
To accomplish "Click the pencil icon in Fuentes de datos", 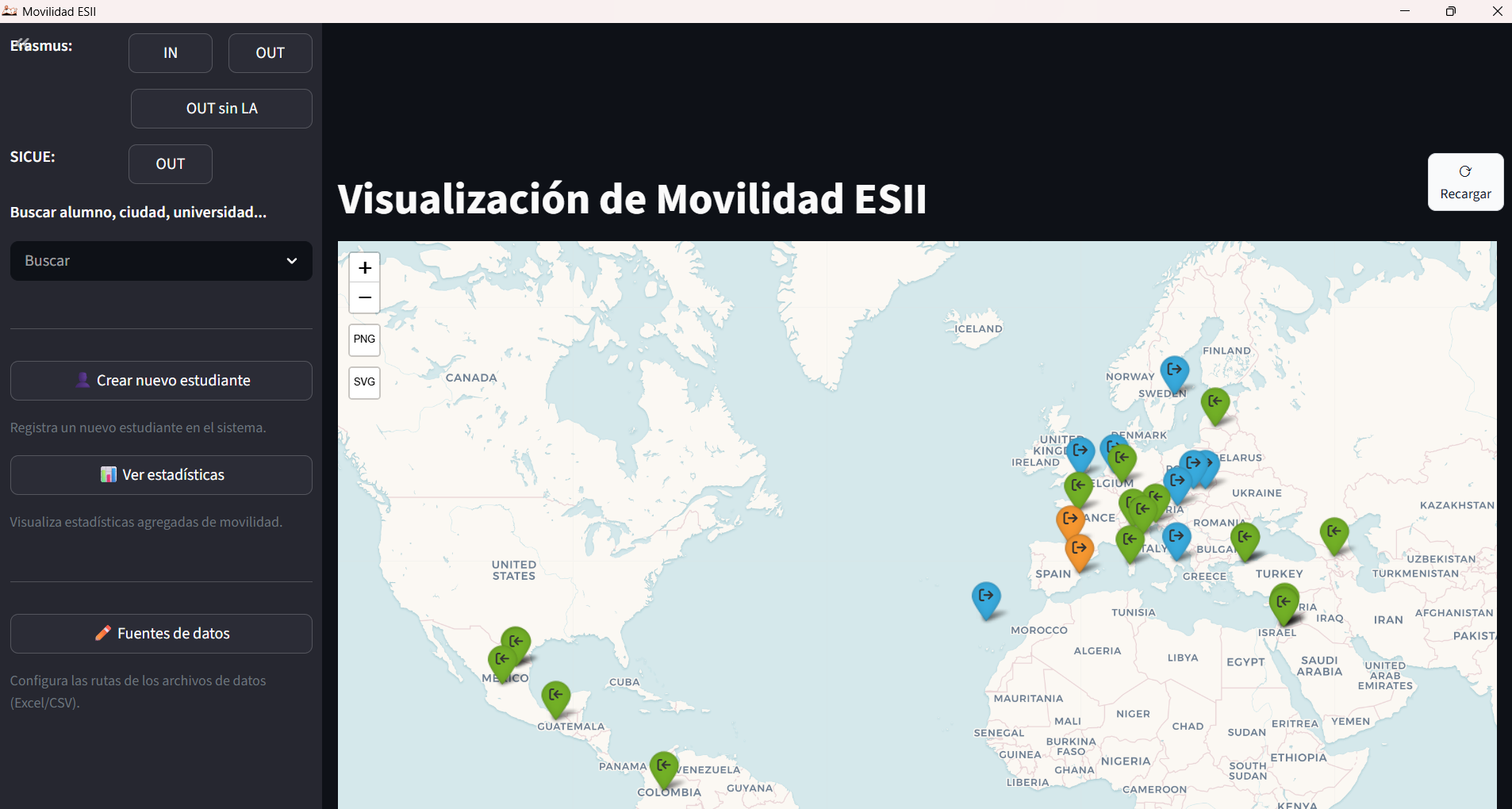I will [x=103, y=633].
